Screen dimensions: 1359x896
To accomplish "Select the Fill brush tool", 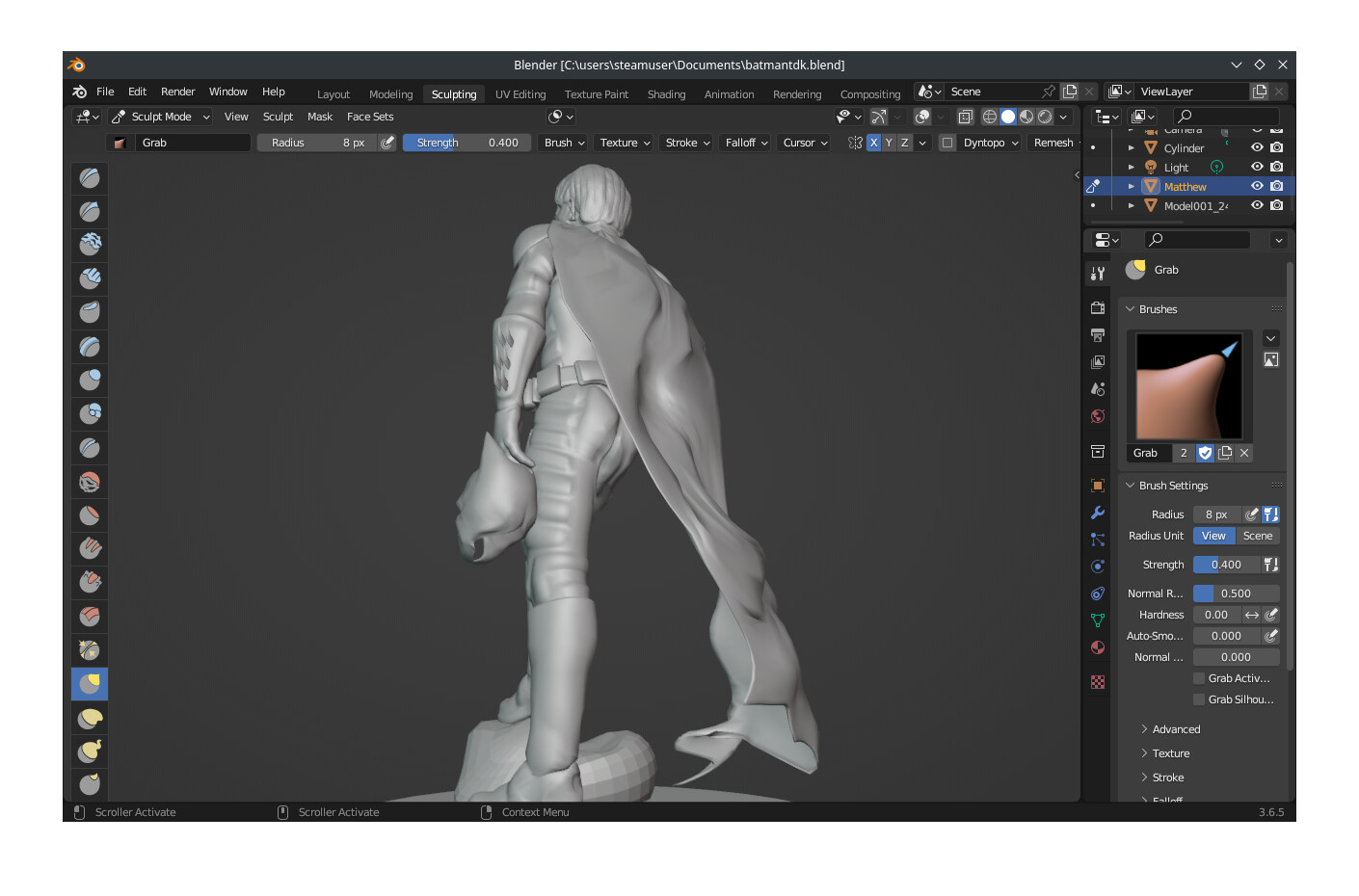I will pos(90,548).
